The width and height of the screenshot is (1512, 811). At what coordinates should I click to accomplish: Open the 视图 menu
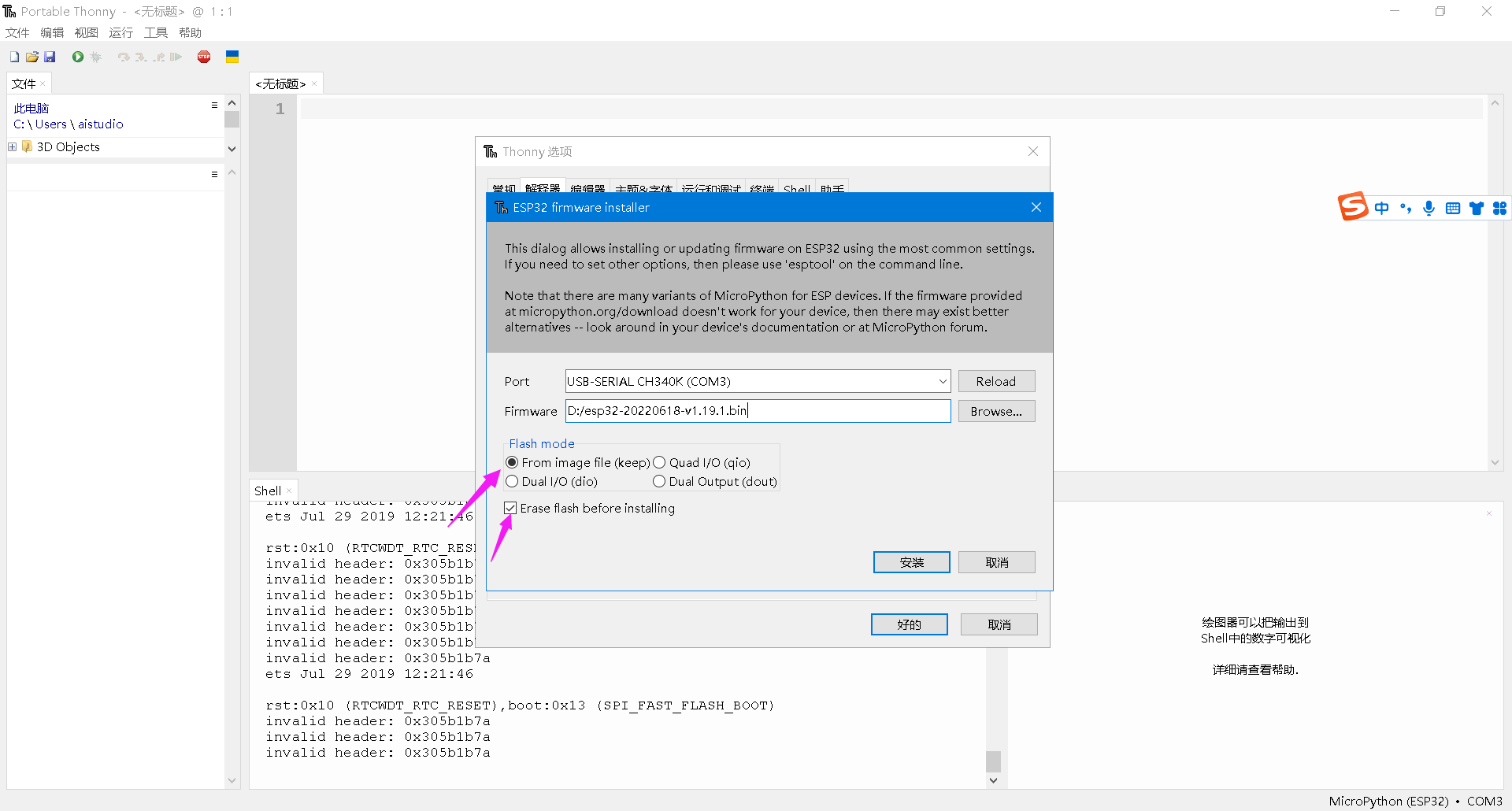pos(87,32)
